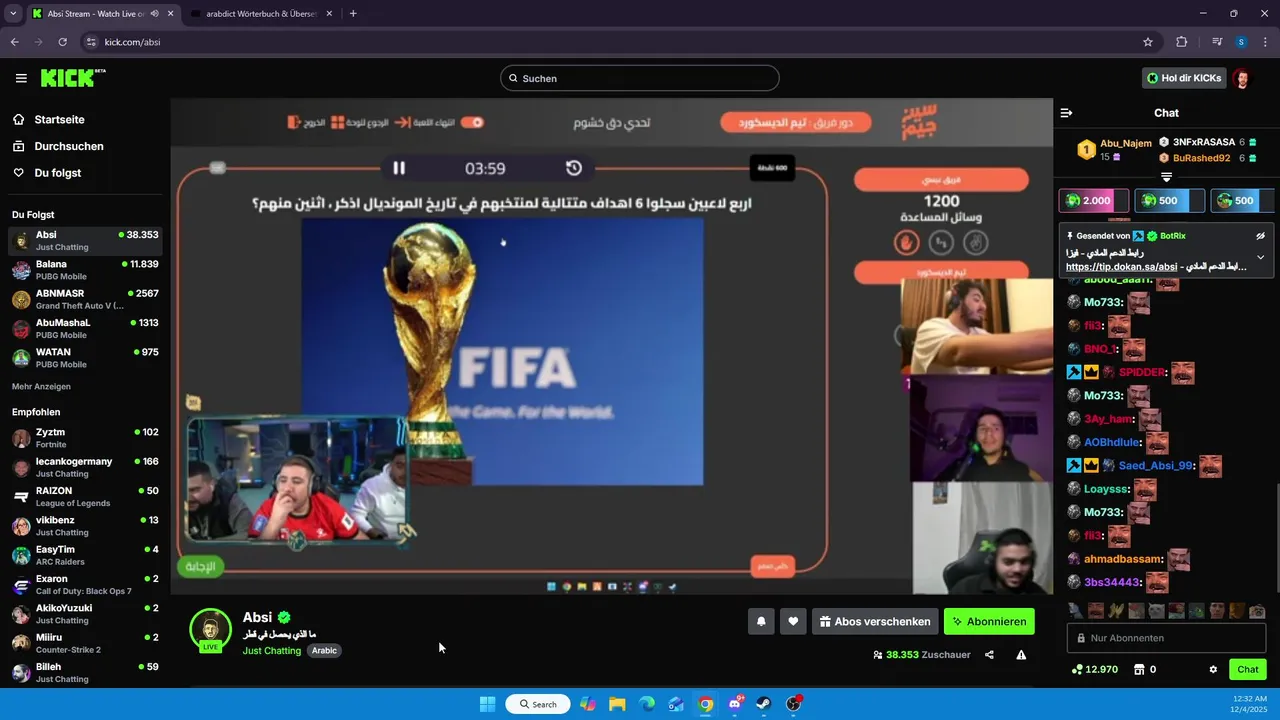Open chat settings gear icon
Screen dimensions: 1280x720
(x=1213, y=669)
